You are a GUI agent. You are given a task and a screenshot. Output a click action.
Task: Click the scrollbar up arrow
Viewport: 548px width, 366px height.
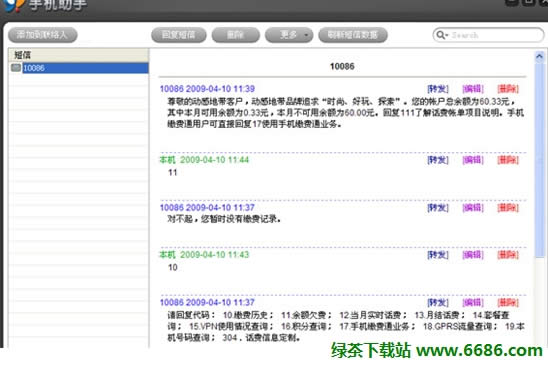[539, 56]
